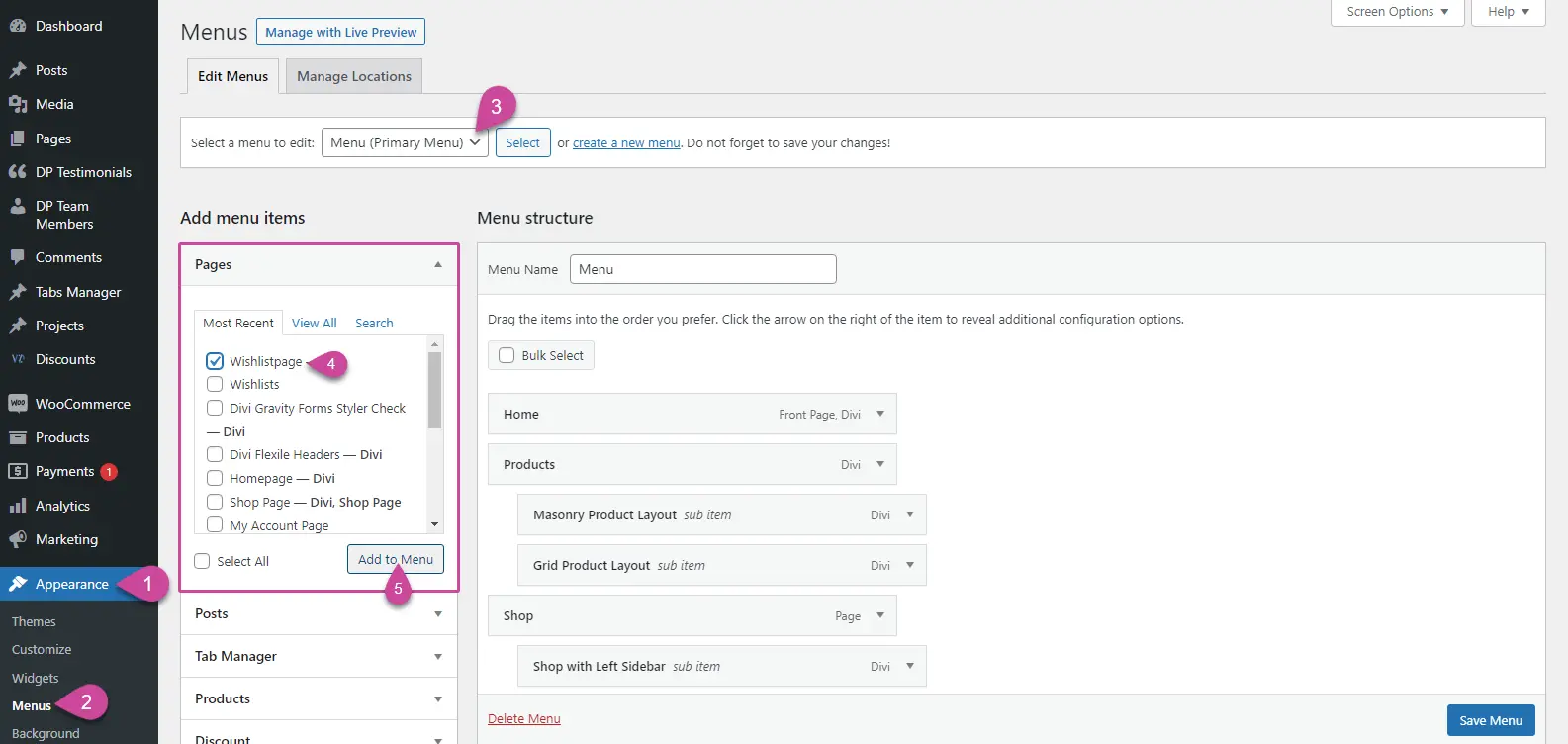
Task: Open Menus under Appearance
Action: (x=32, y=705)
